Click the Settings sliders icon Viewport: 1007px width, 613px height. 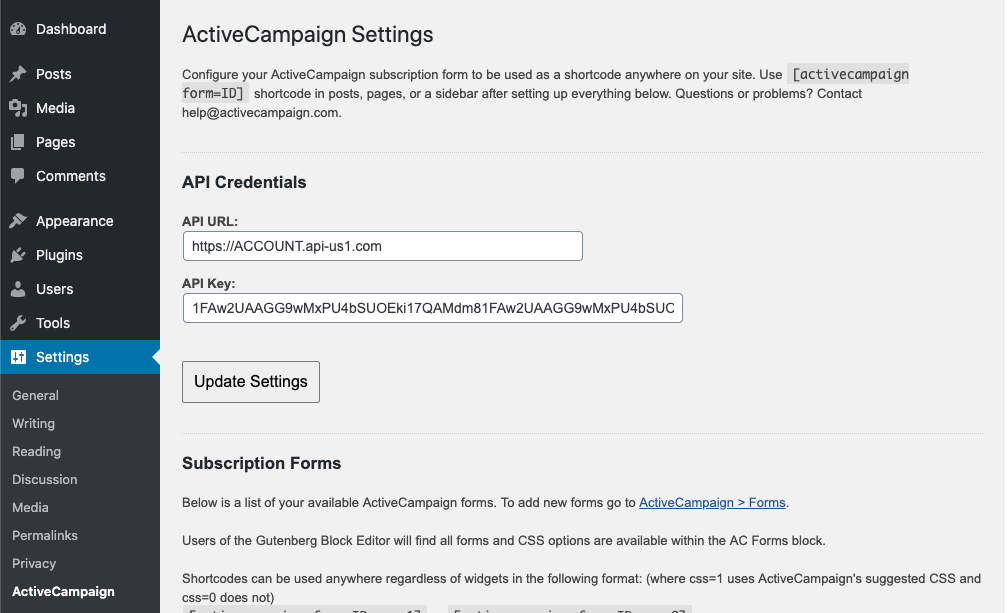[18, 357]
